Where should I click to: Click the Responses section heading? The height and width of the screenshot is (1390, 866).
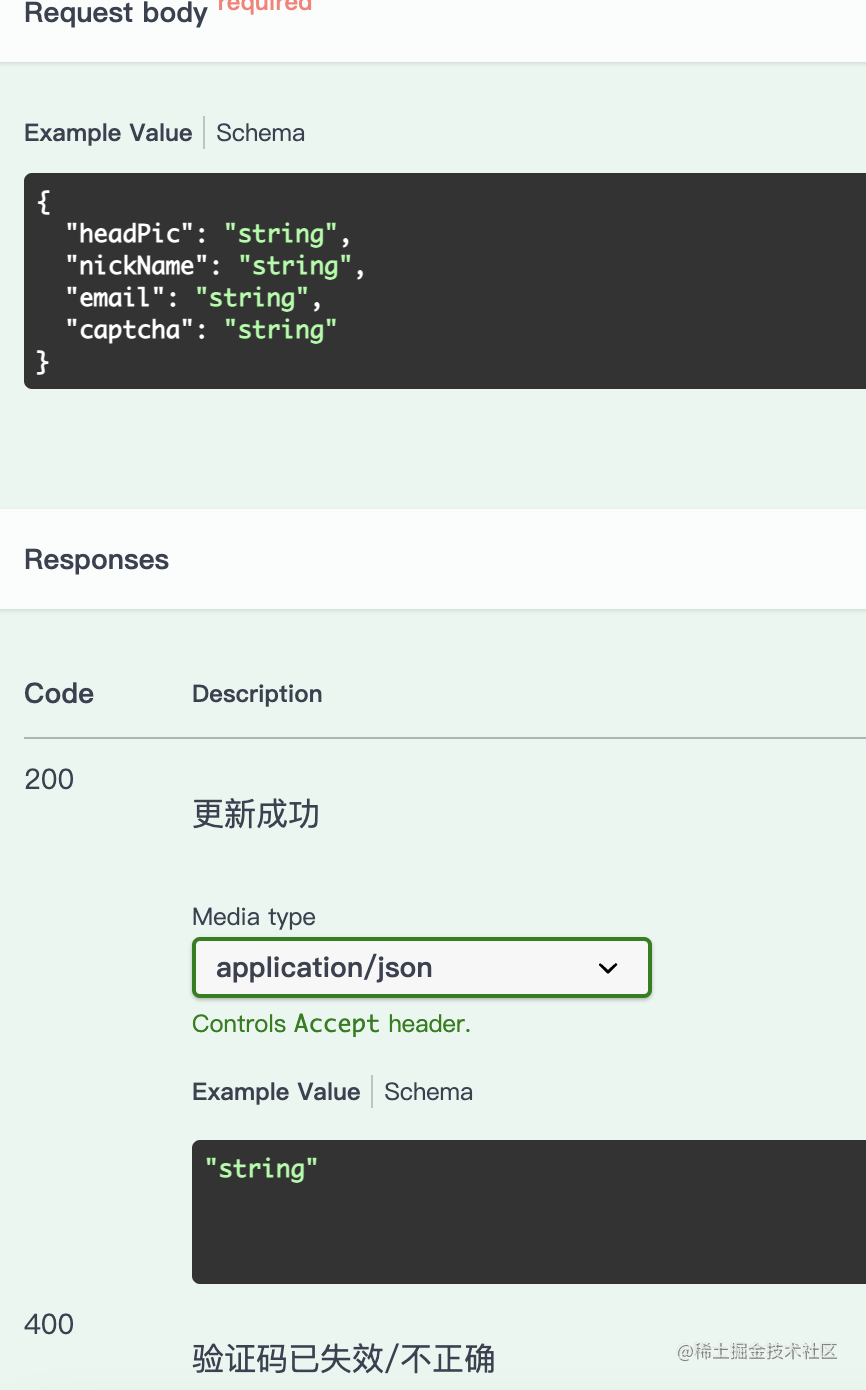point(97,560)
